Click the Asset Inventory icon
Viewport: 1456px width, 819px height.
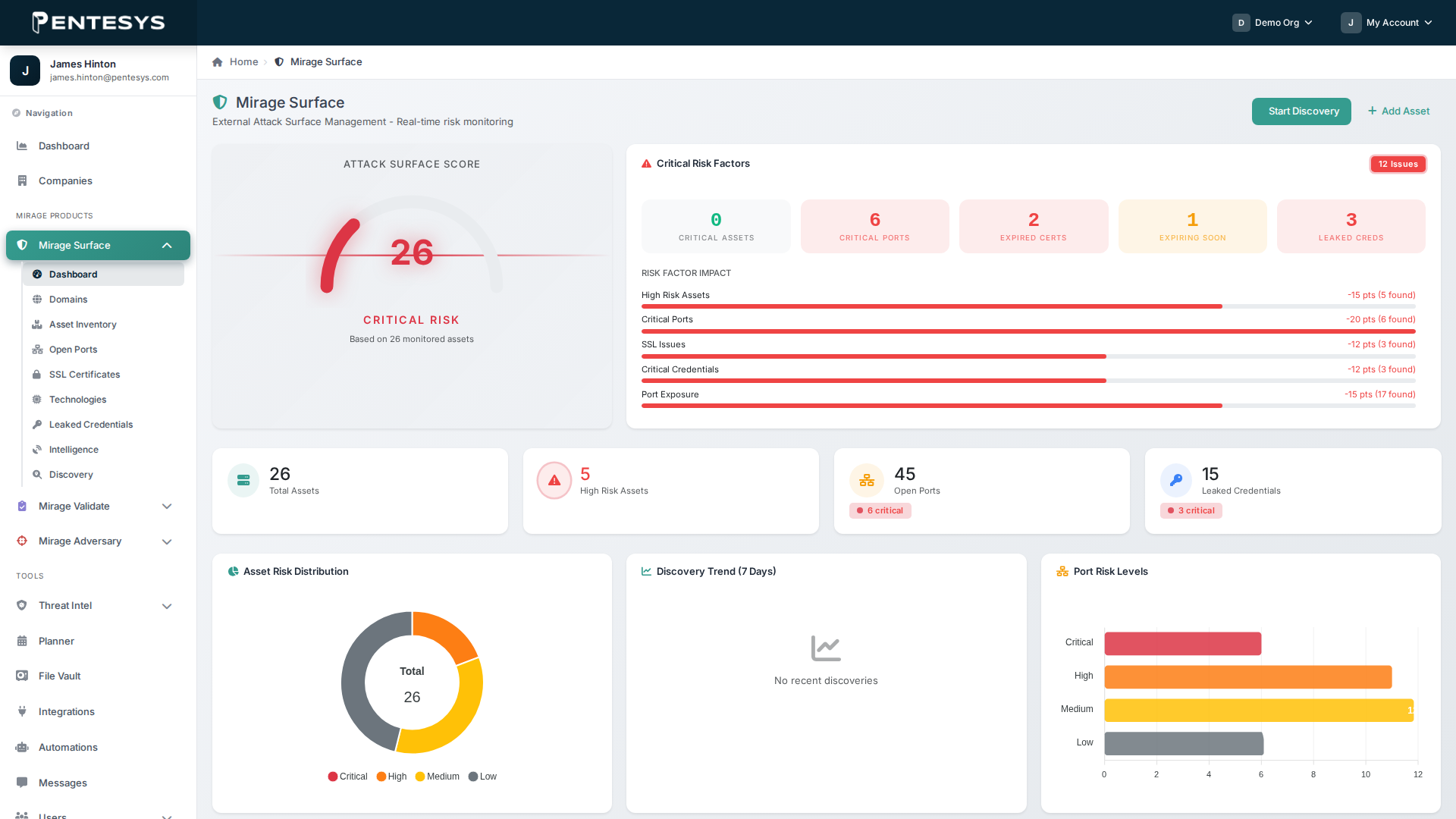37,325
